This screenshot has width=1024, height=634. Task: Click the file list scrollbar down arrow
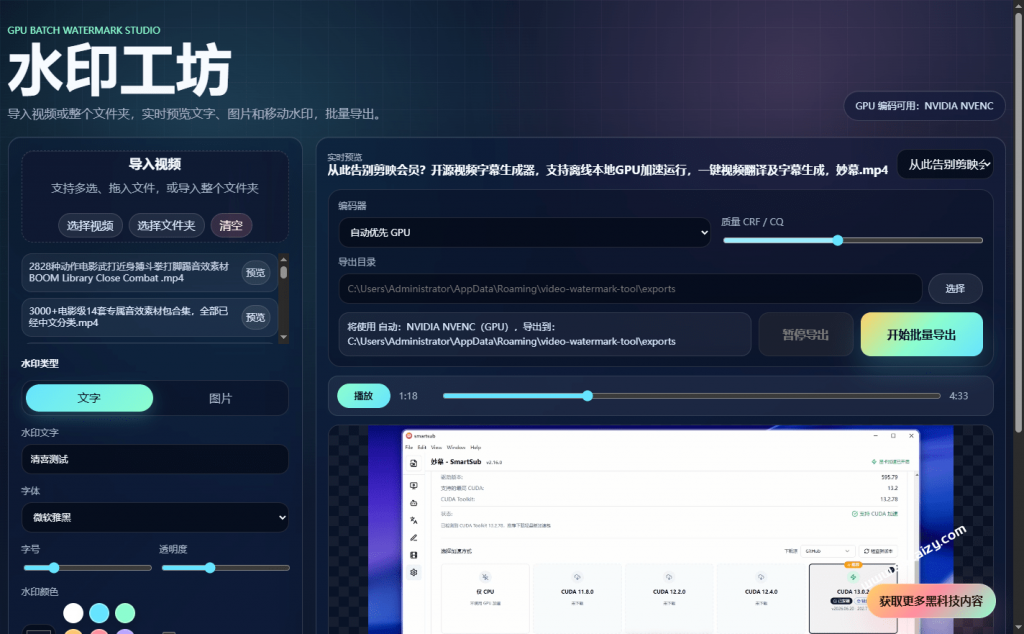pyautogui.click(x=283, y=338)
